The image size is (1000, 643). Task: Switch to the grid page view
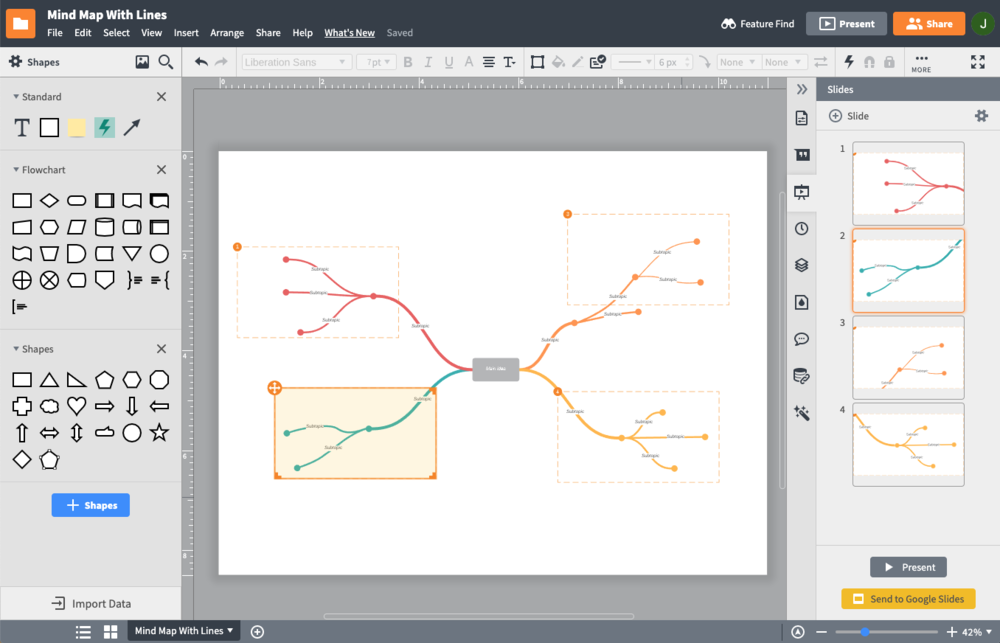point(111,631)
